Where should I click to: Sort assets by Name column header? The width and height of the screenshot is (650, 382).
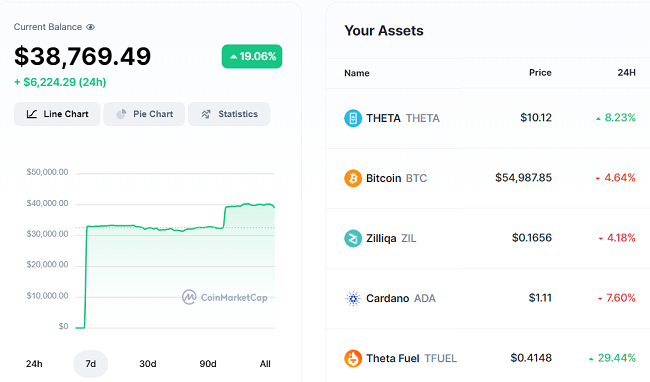357,73
